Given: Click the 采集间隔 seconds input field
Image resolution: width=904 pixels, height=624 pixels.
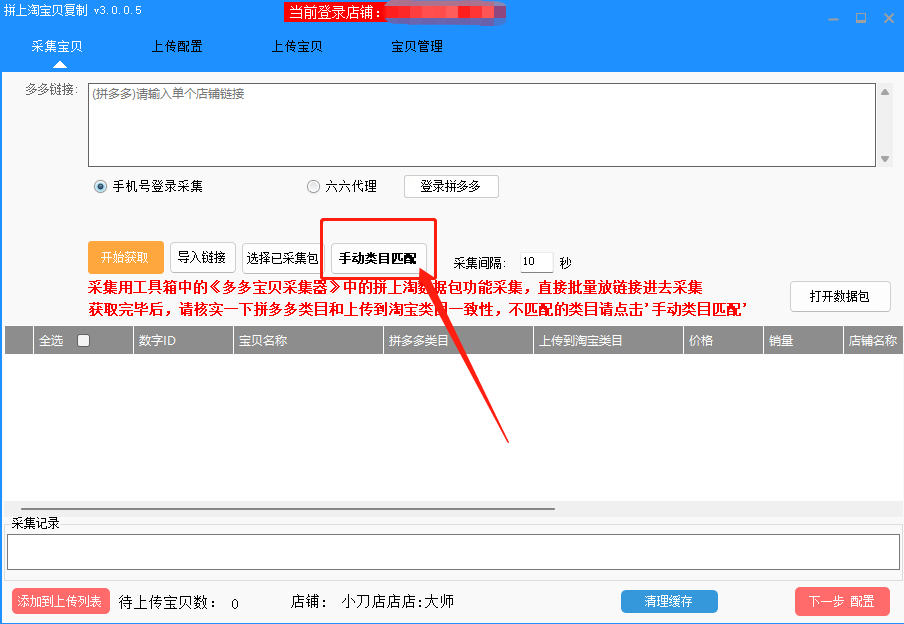Looking at the screenshot, I should 536,262.
